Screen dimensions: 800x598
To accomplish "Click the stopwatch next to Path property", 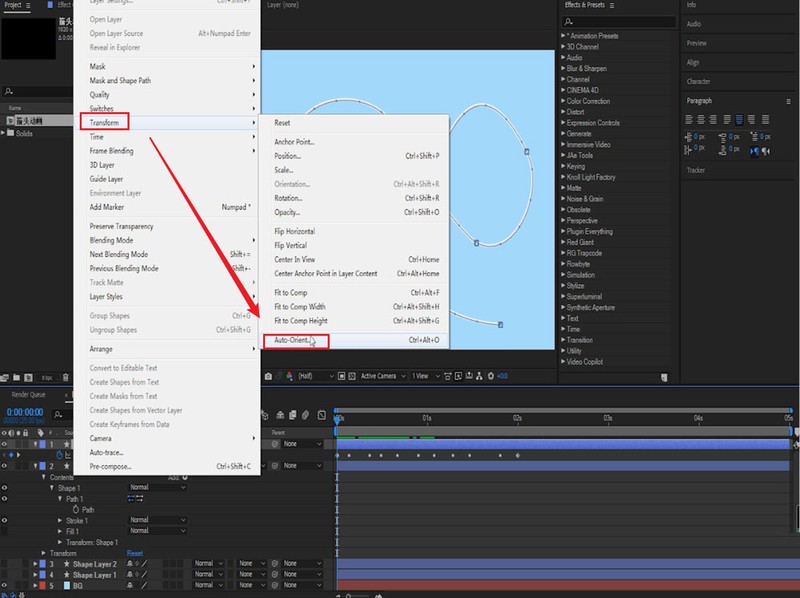I will click(74, 509).
